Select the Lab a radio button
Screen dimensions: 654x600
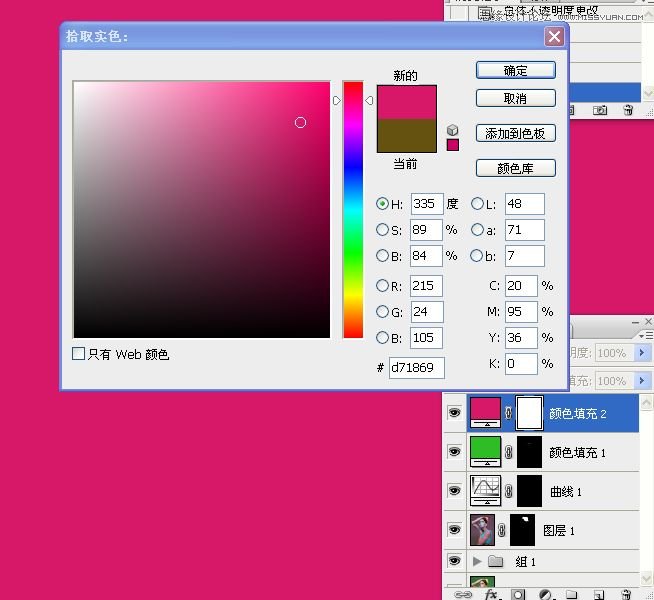coord(477,229)
